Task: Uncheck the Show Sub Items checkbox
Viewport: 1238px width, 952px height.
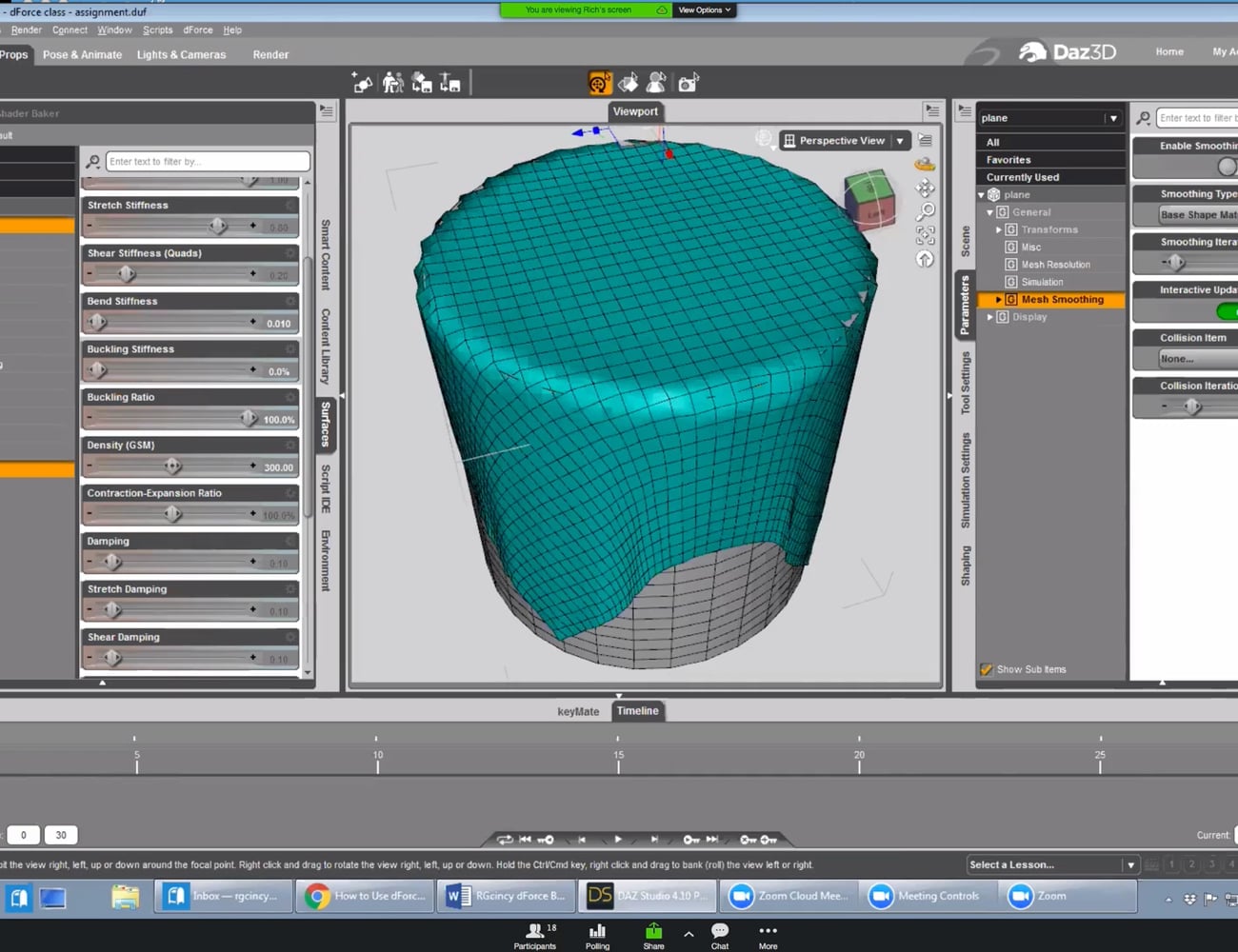Action: (x=987, y=669)
